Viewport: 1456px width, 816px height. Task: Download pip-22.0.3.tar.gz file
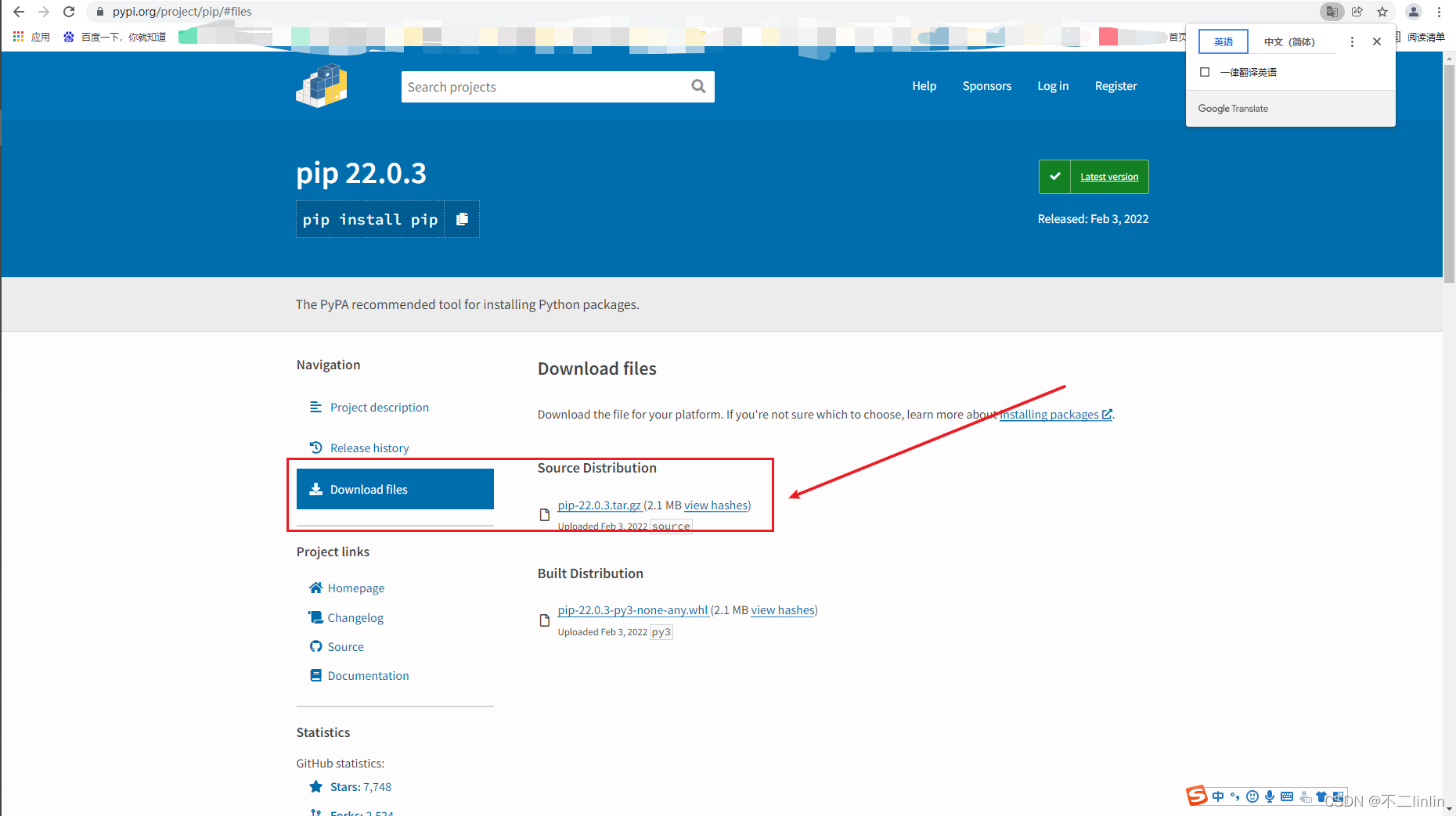(600, 505)
